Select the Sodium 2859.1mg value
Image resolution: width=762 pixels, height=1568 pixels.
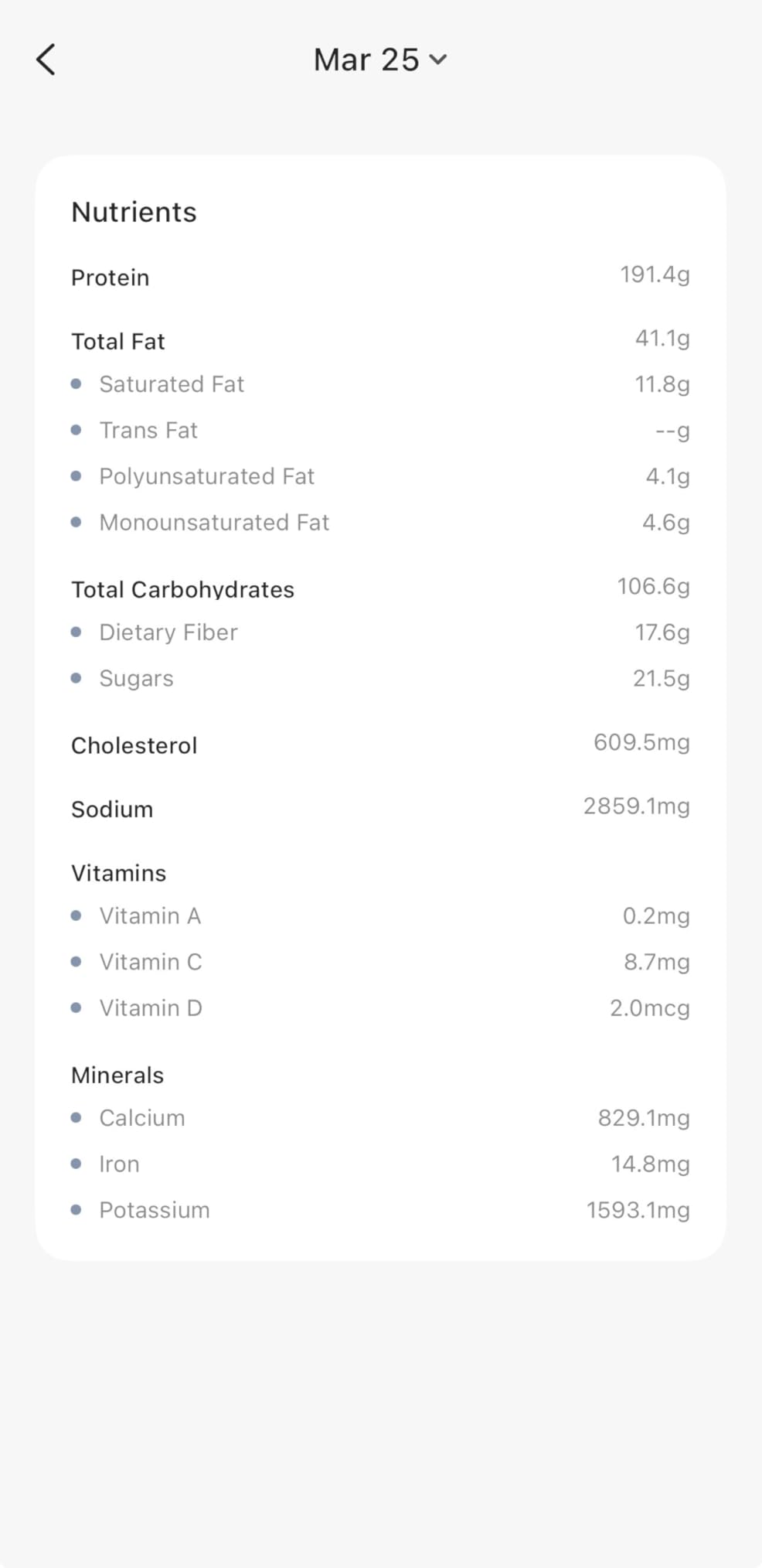click(x=636, y=806)
